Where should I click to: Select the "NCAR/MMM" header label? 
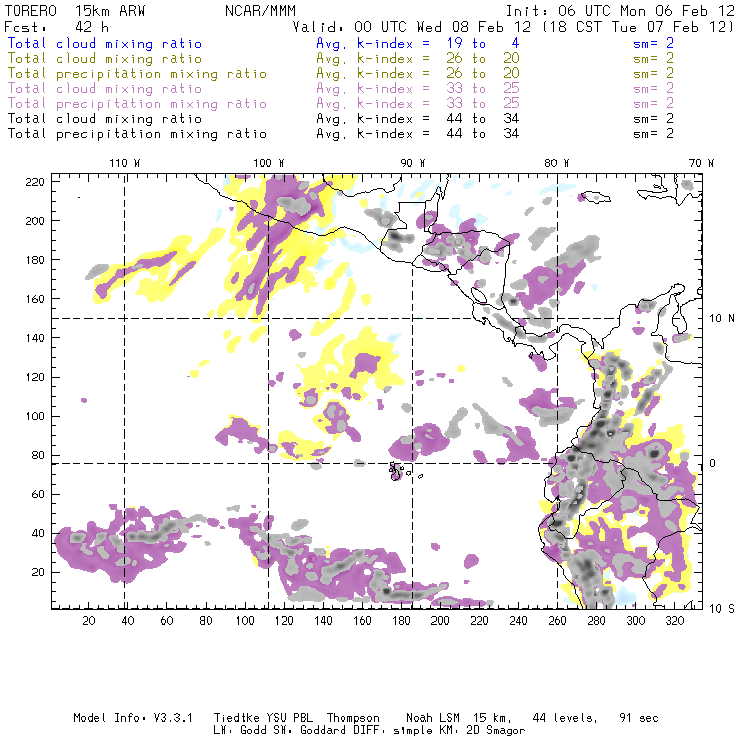point(260,11)
